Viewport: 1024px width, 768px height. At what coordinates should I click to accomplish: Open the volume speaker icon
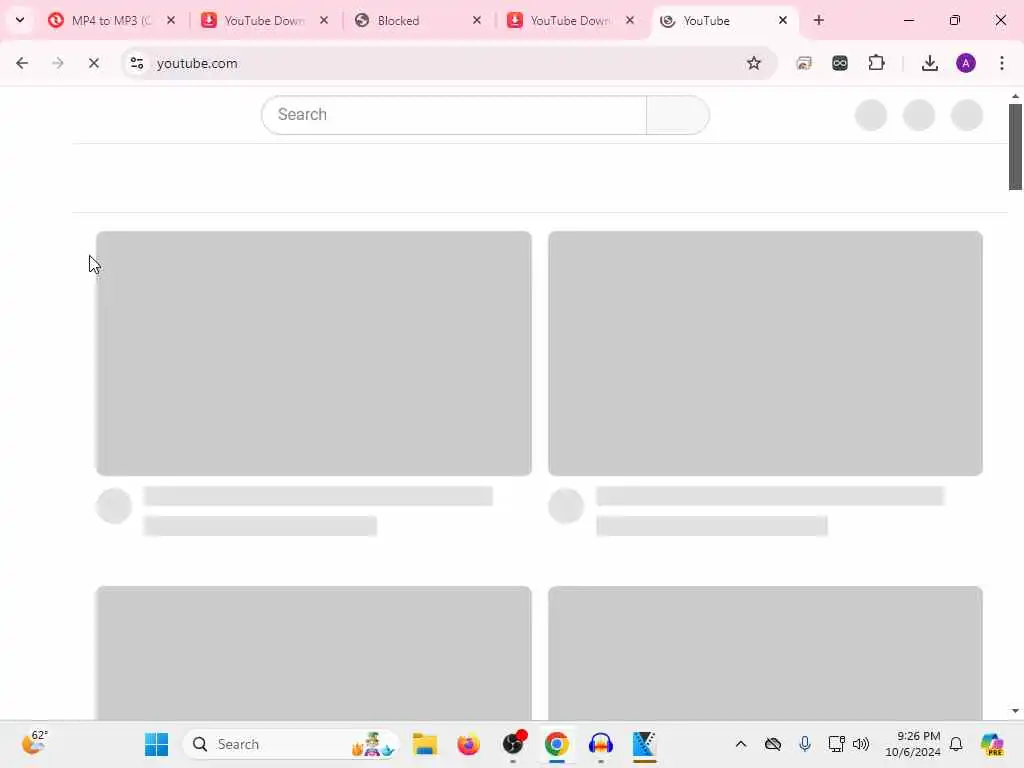coord(861,744)
